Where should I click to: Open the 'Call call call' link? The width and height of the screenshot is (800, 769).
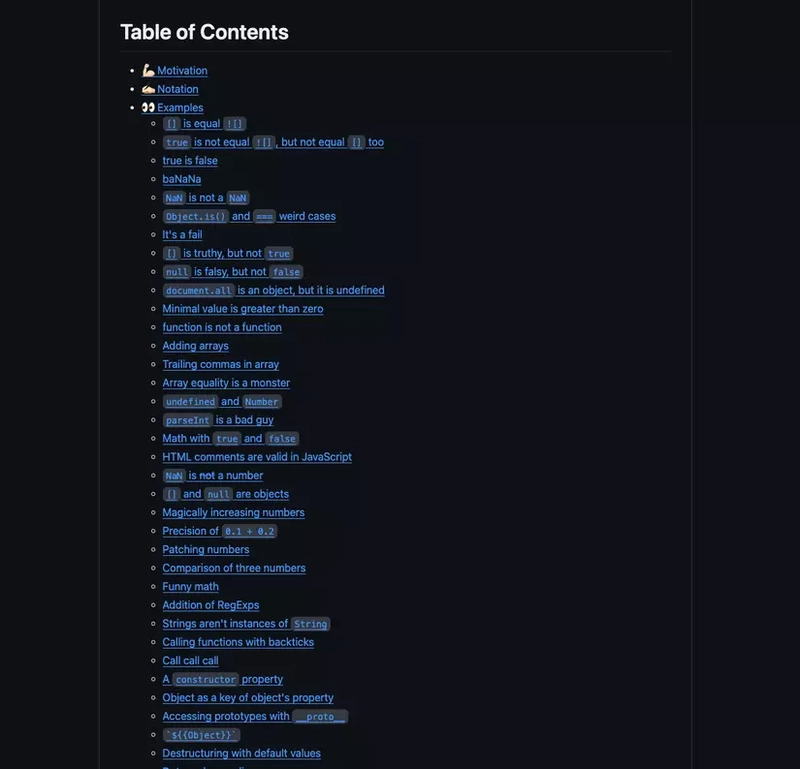coord(190,660)
